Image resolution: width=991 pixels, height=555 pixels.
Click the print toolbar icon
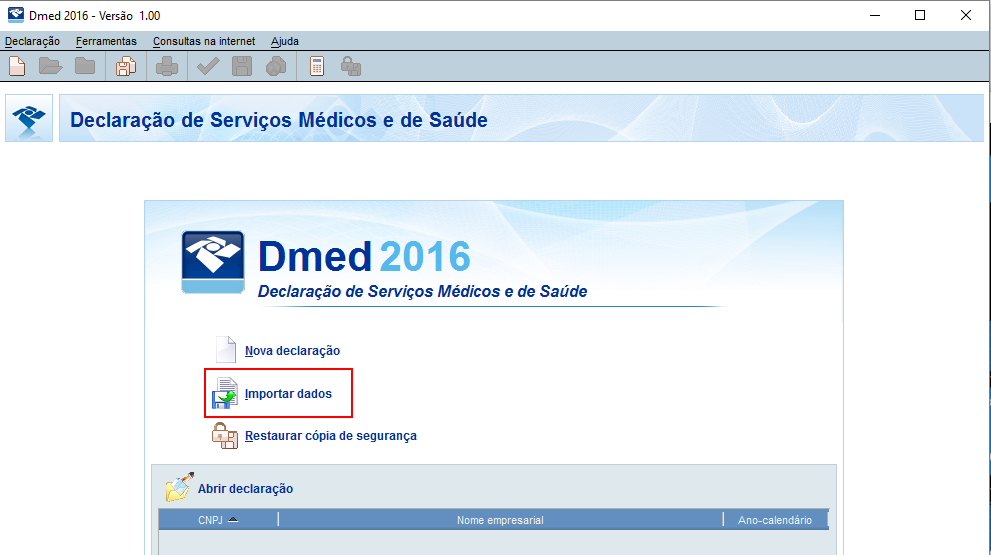pyautogui.click(x=167, y=66)
